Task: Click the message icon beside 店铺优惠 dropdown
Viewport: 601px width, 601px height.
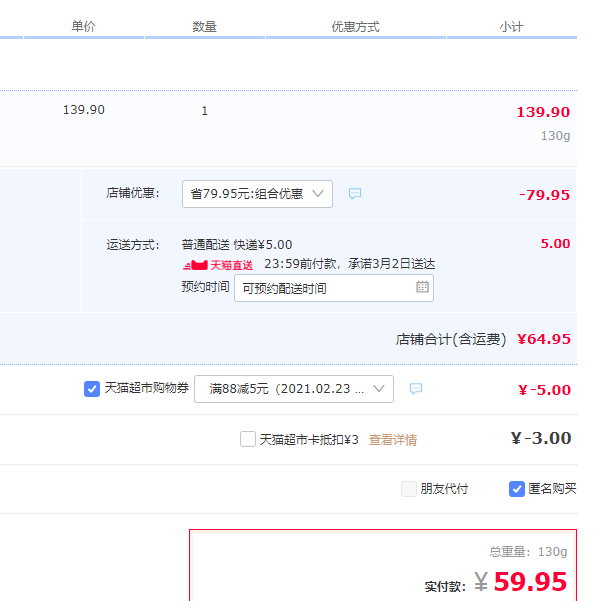Action: tap(355, 194)
